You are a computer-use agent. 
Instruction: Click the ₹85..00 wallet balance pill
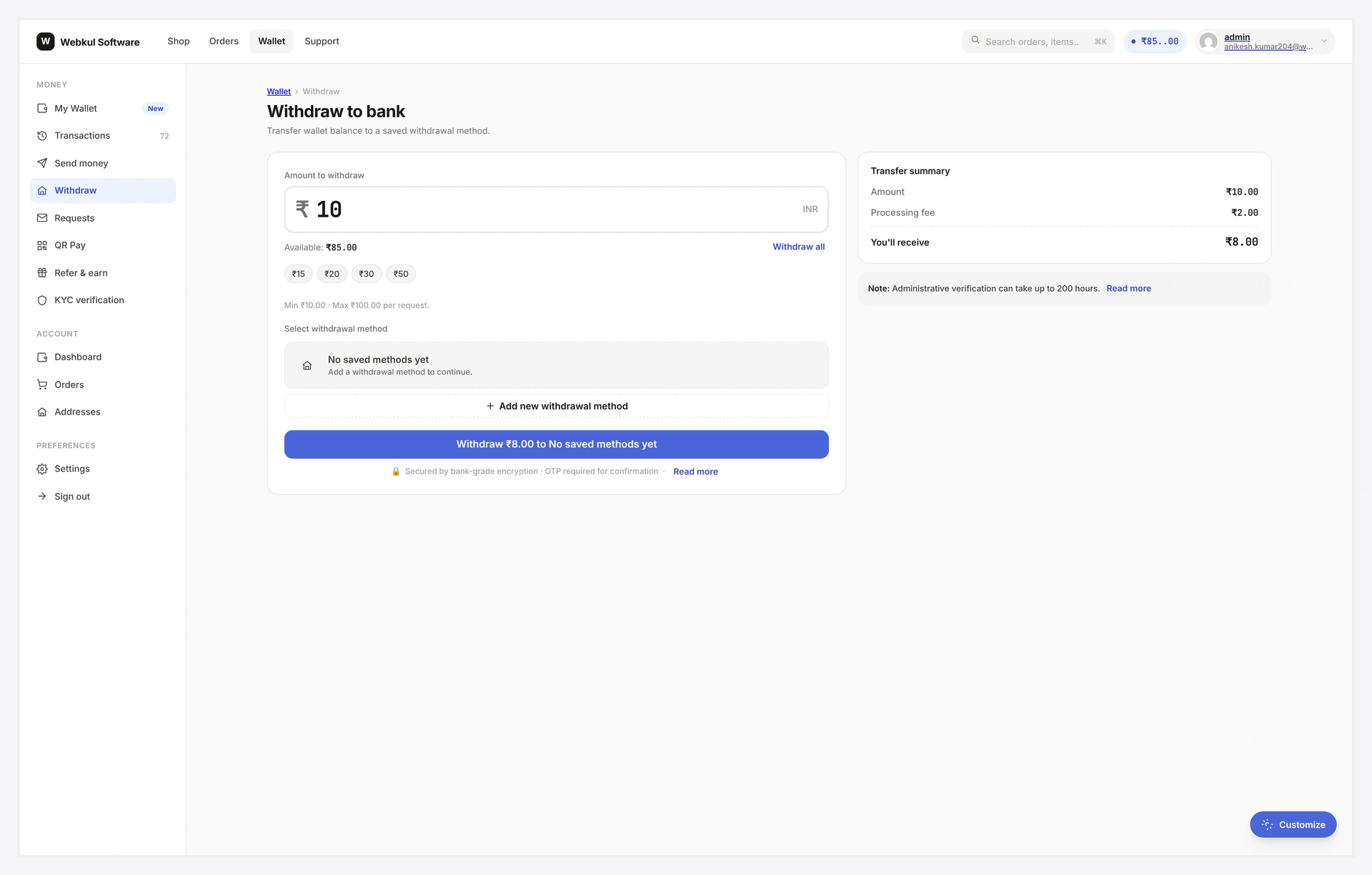pyautogui.click(x=1155, y=41)
